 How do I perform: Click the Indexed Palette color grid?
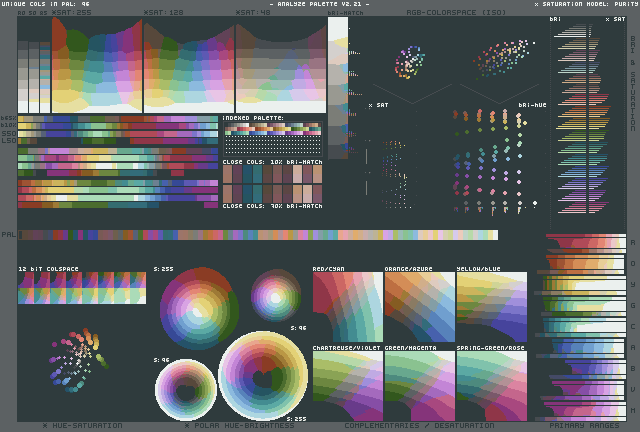tap(272, 130)
